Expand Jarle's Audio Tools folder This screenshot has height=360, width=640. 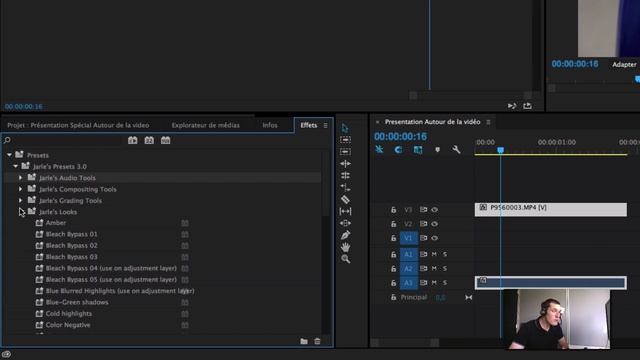20,178
